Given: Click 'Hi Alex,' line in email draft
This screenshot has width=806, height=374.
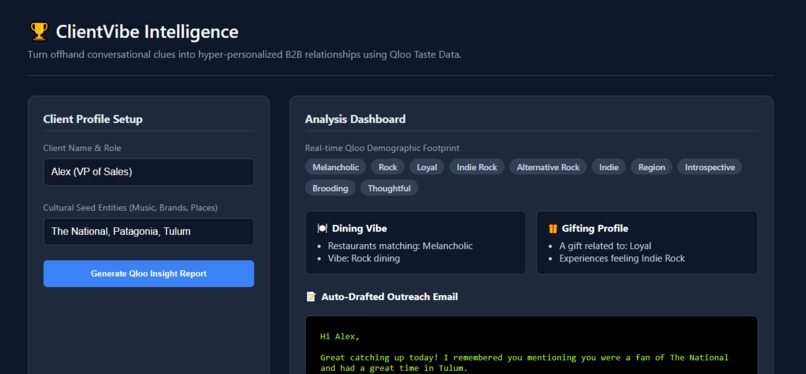Looking at the screenshot, I should coord(340,337).
